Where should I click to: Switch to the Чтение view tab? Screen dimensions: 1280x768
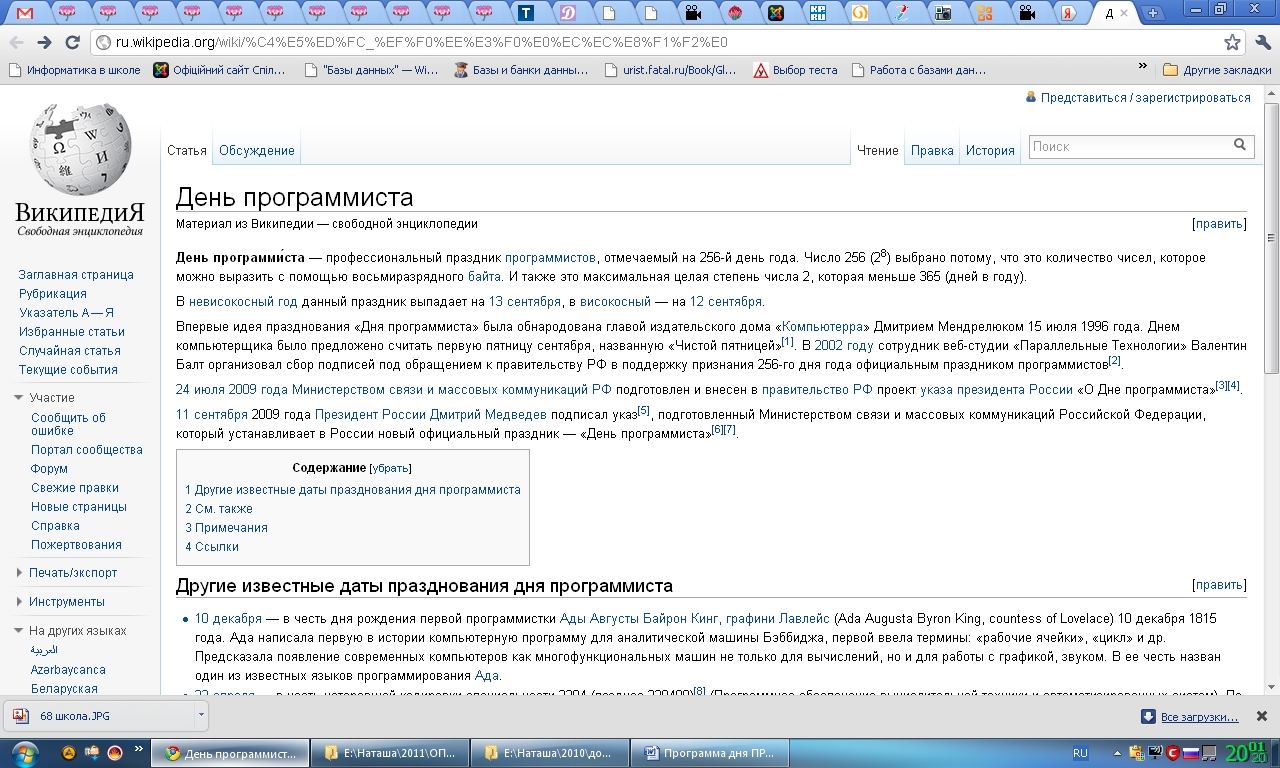[878, 151]
